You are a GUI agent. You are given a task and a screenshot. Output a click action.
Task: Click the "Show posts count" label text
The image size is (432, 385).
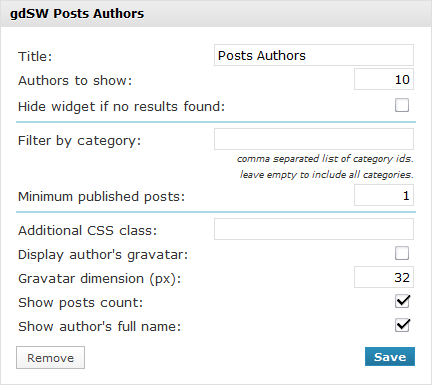click(80, 303)
